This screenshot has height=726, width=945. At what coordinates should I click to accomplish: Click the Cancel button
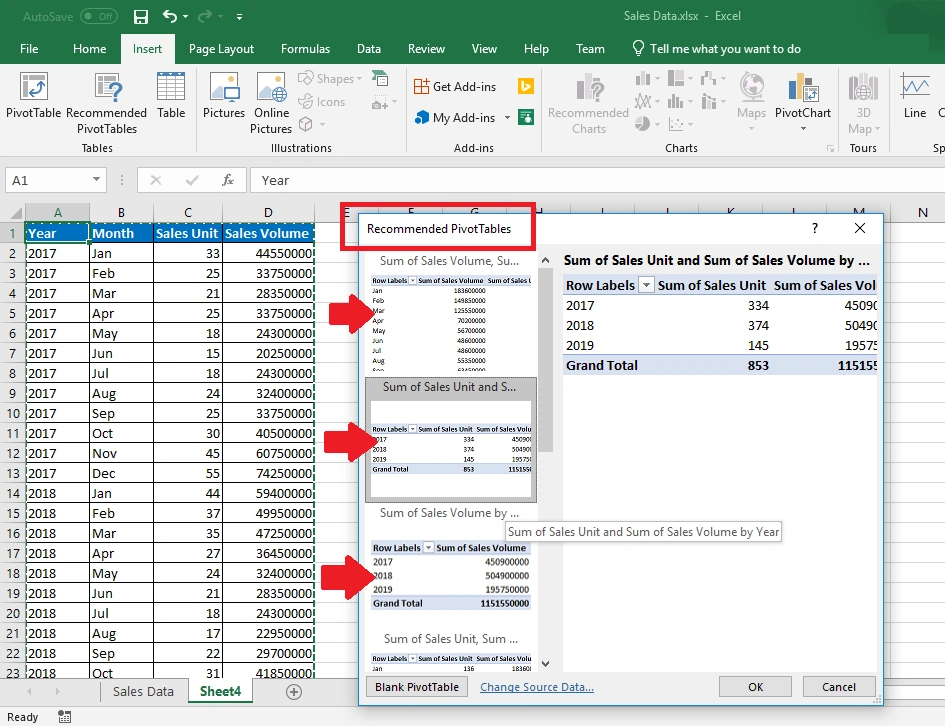(x=838, y=687)
